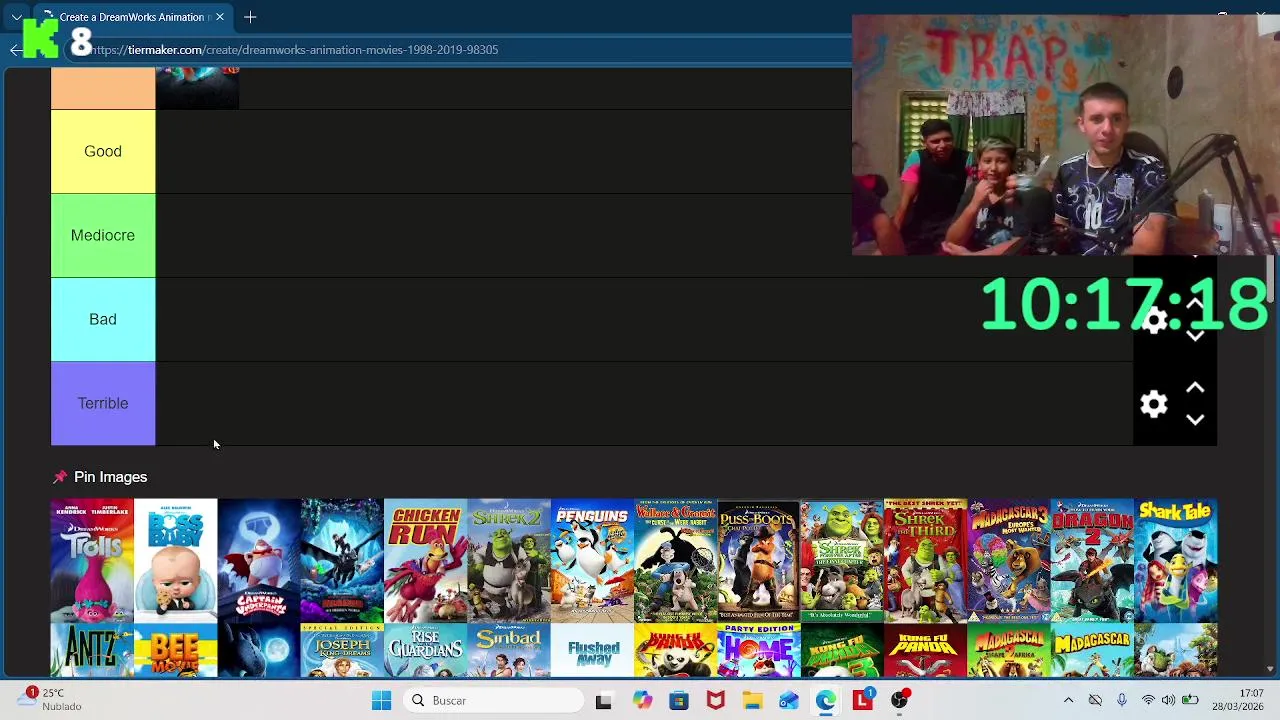Go back to the previous page
The width and height of the screenshot is (1280, 720).
tap(16, 49)
